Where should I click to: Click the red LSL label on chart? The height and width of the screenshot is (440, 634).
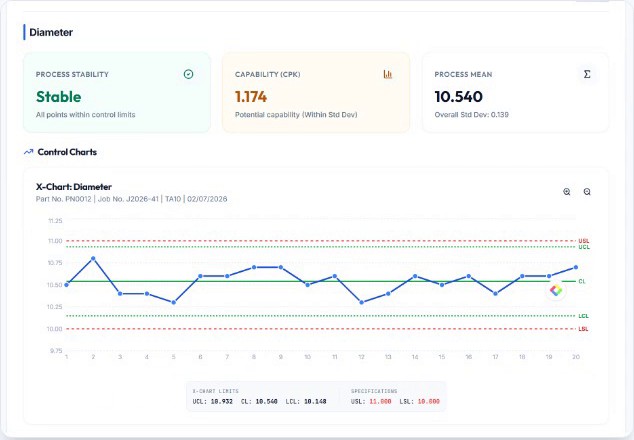583,329
